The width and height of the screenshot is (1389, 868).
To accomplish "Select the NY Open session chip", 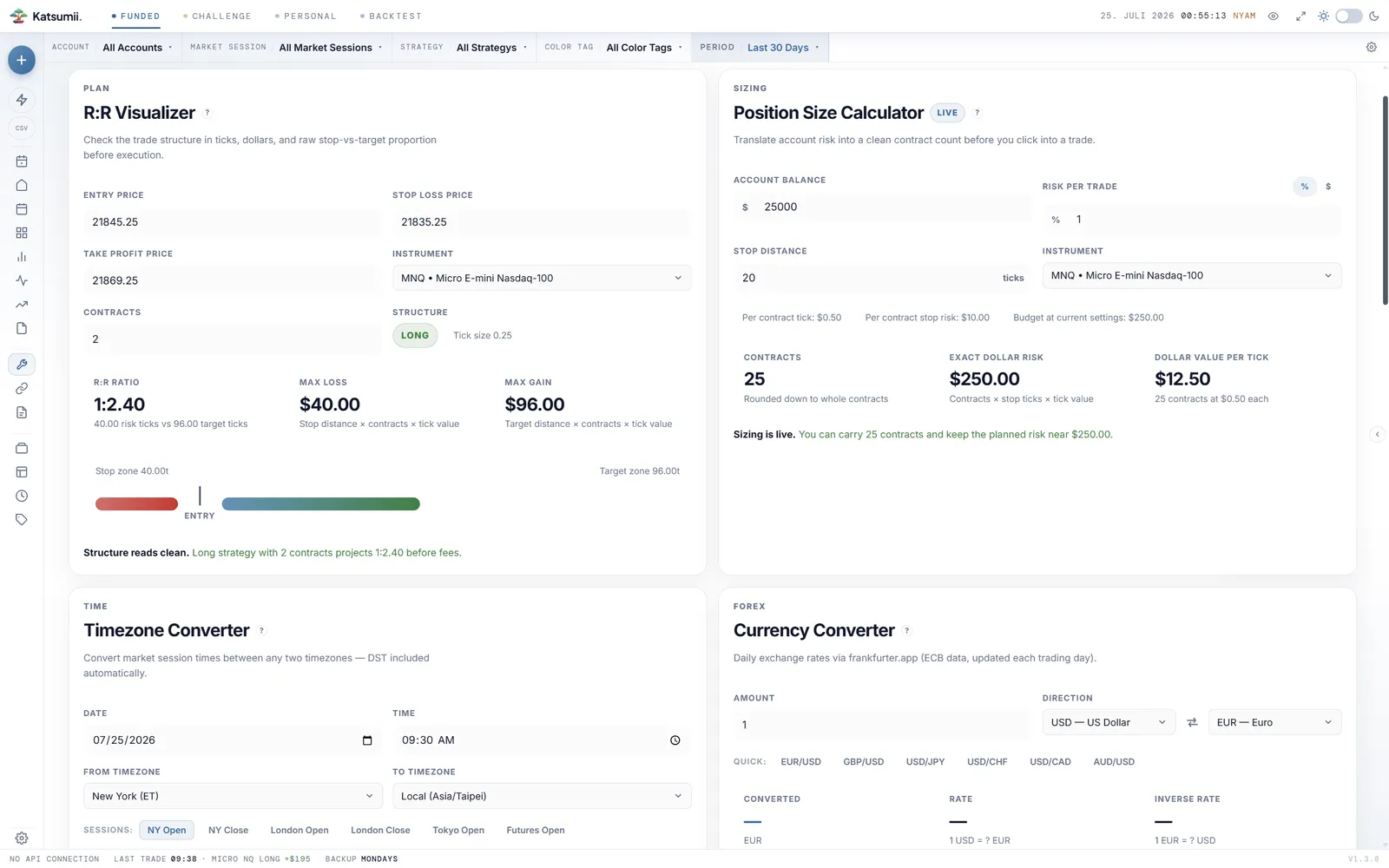I will (x=167, y=831).
